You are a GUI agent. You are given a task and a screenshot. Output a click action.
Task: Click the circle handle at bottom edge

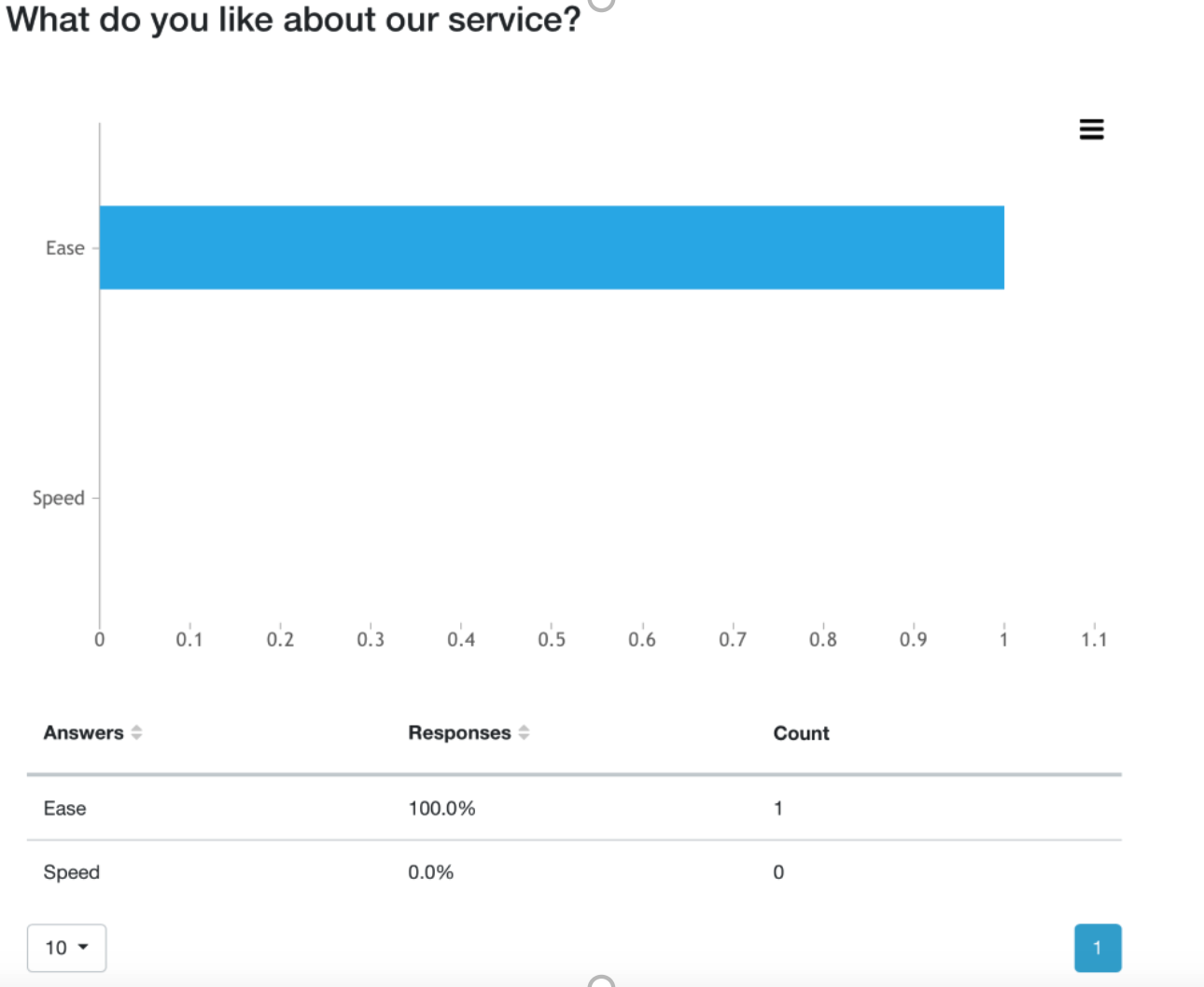[602, 981]
